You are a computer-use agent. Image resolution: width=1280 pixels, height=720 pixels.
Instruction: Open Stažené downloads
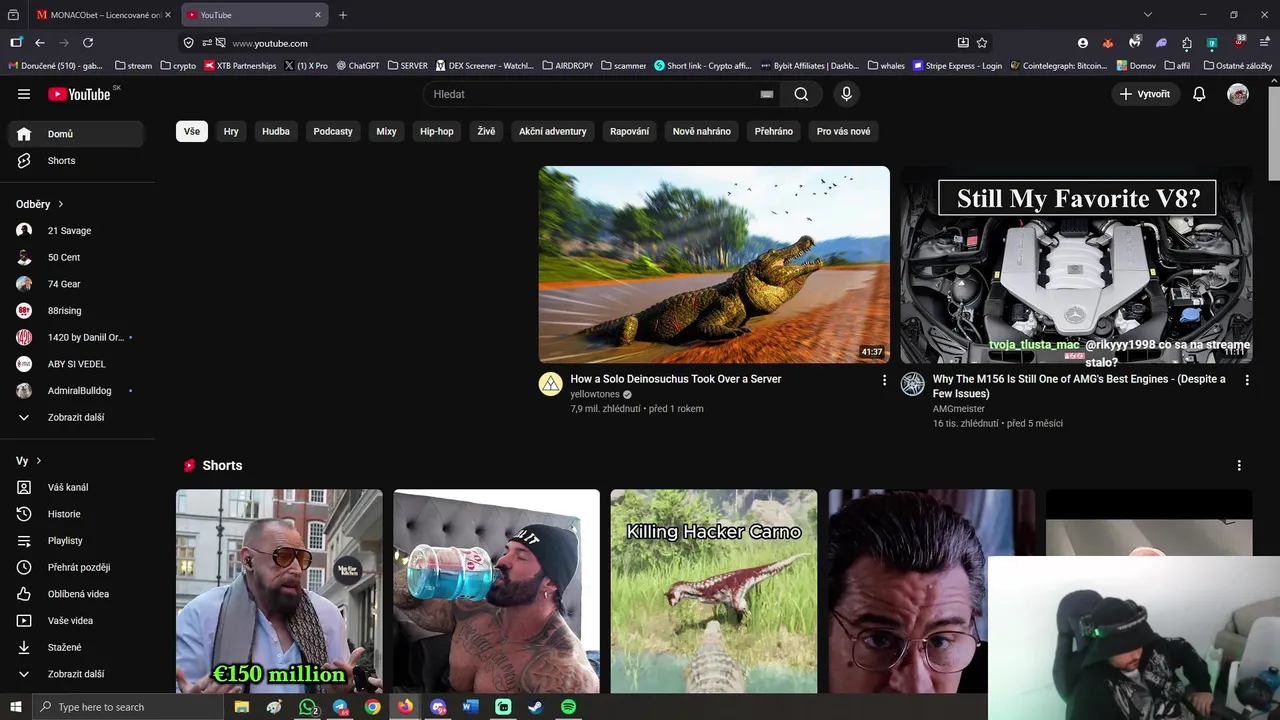(x=76, y=648)
